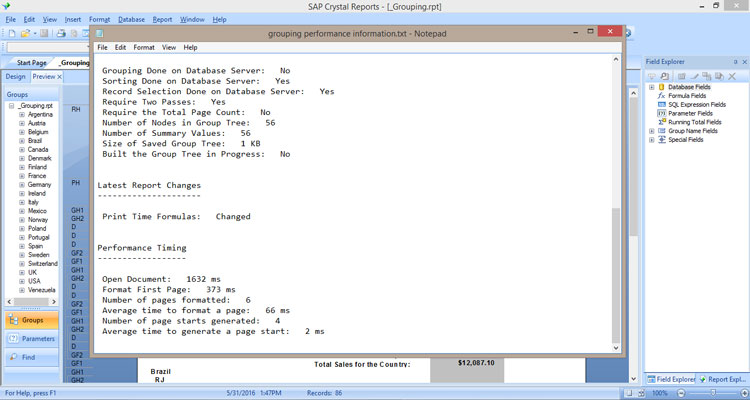
Task: Click the Duplicate icon in Field Explorer toolbar
Action: click(707, 76)
